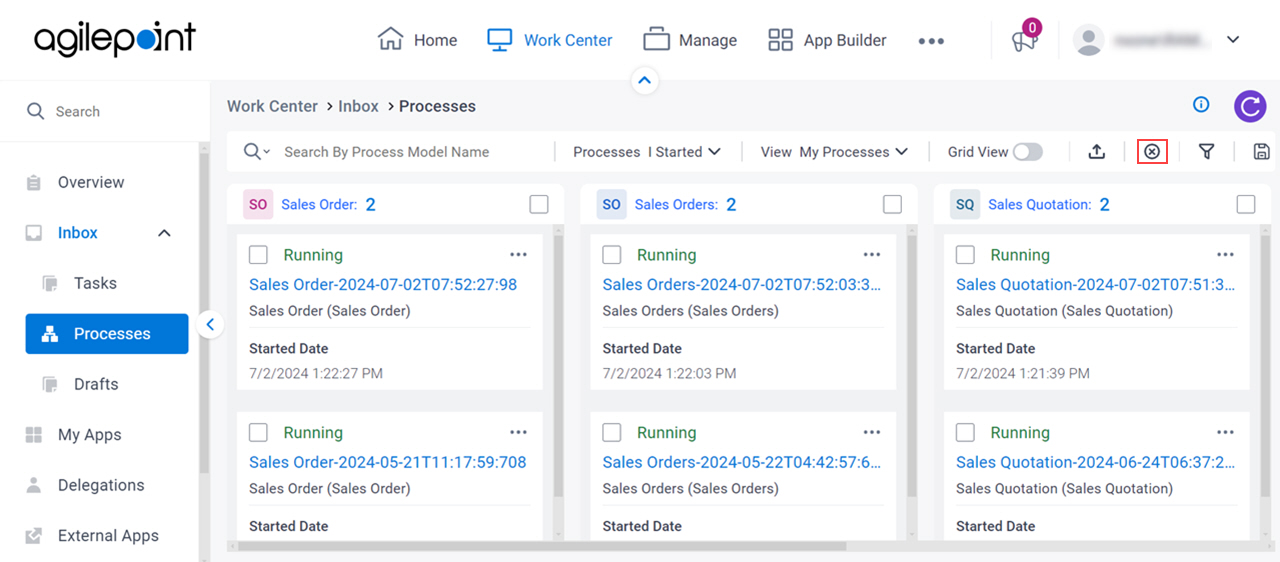Click Inbox in the breadcrumb

click(358, 106)
